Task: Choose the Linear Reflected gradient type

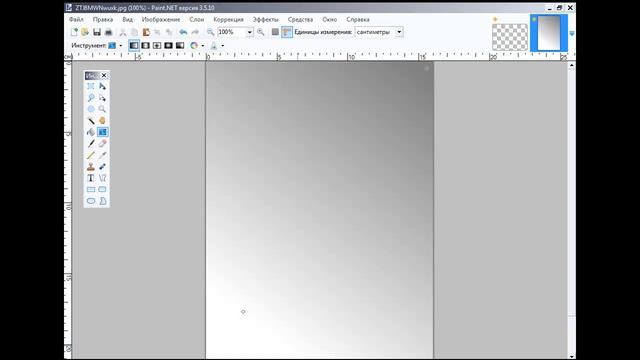Action: pos(145,45)
